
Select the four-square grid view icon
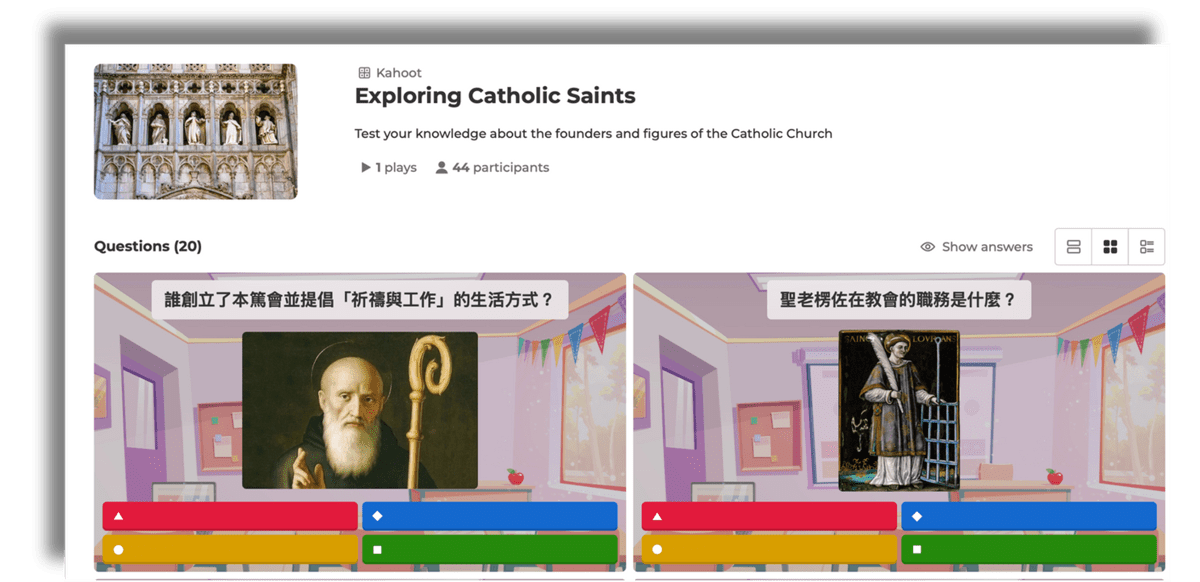point(1110,247)
